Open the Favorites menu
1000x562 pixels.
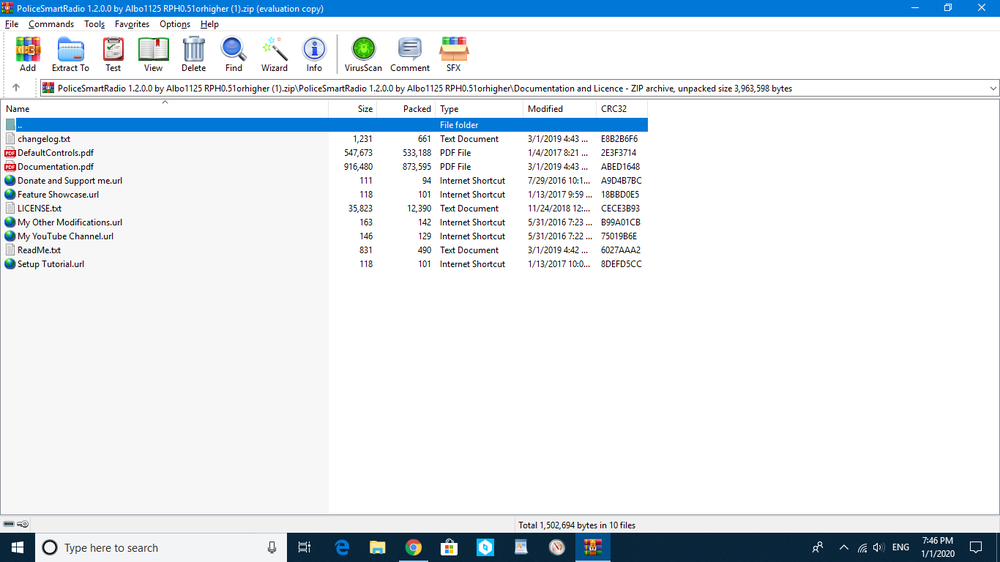point(132,24)
